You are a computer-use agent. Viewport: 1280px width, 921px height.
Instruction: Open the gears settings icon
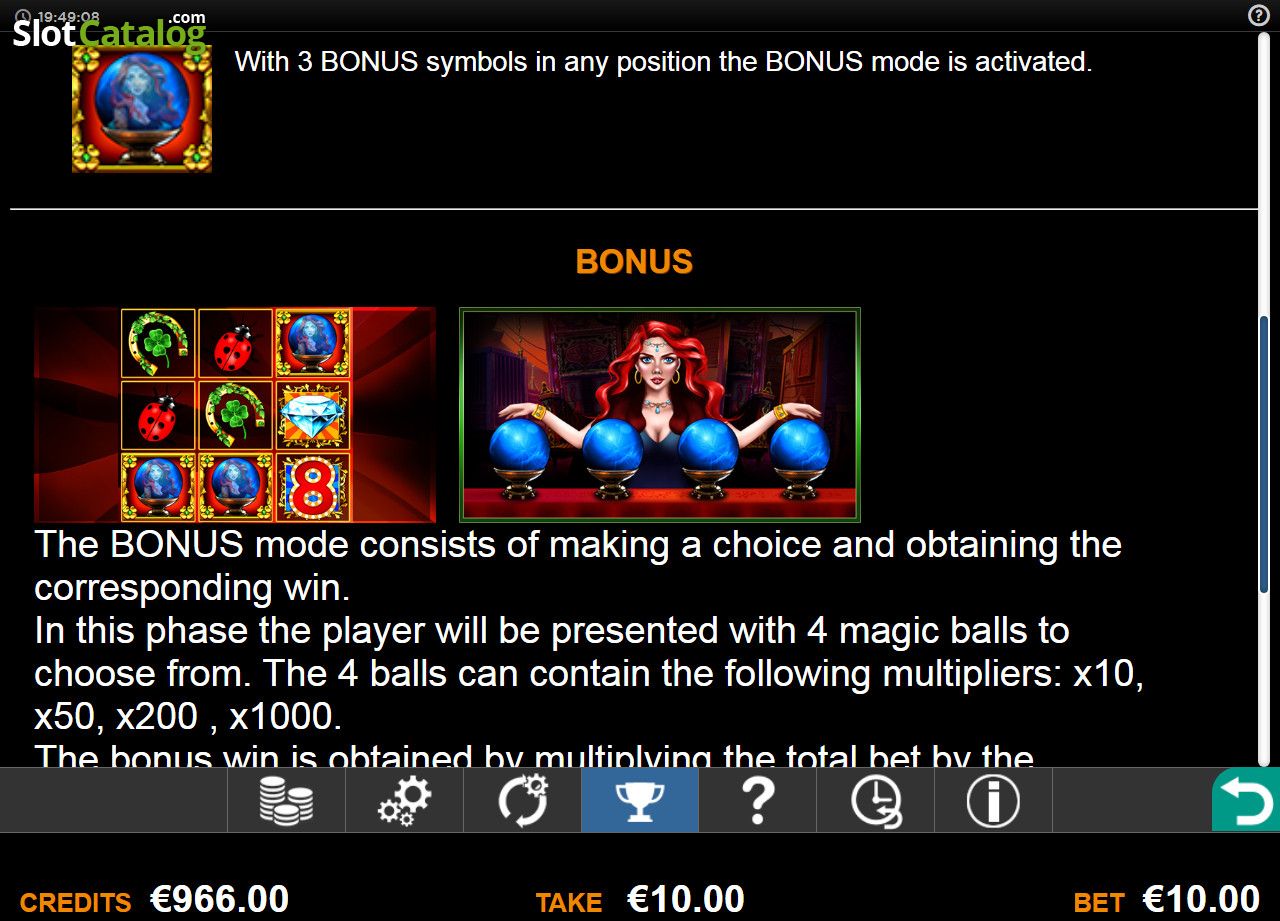point(404,800)
